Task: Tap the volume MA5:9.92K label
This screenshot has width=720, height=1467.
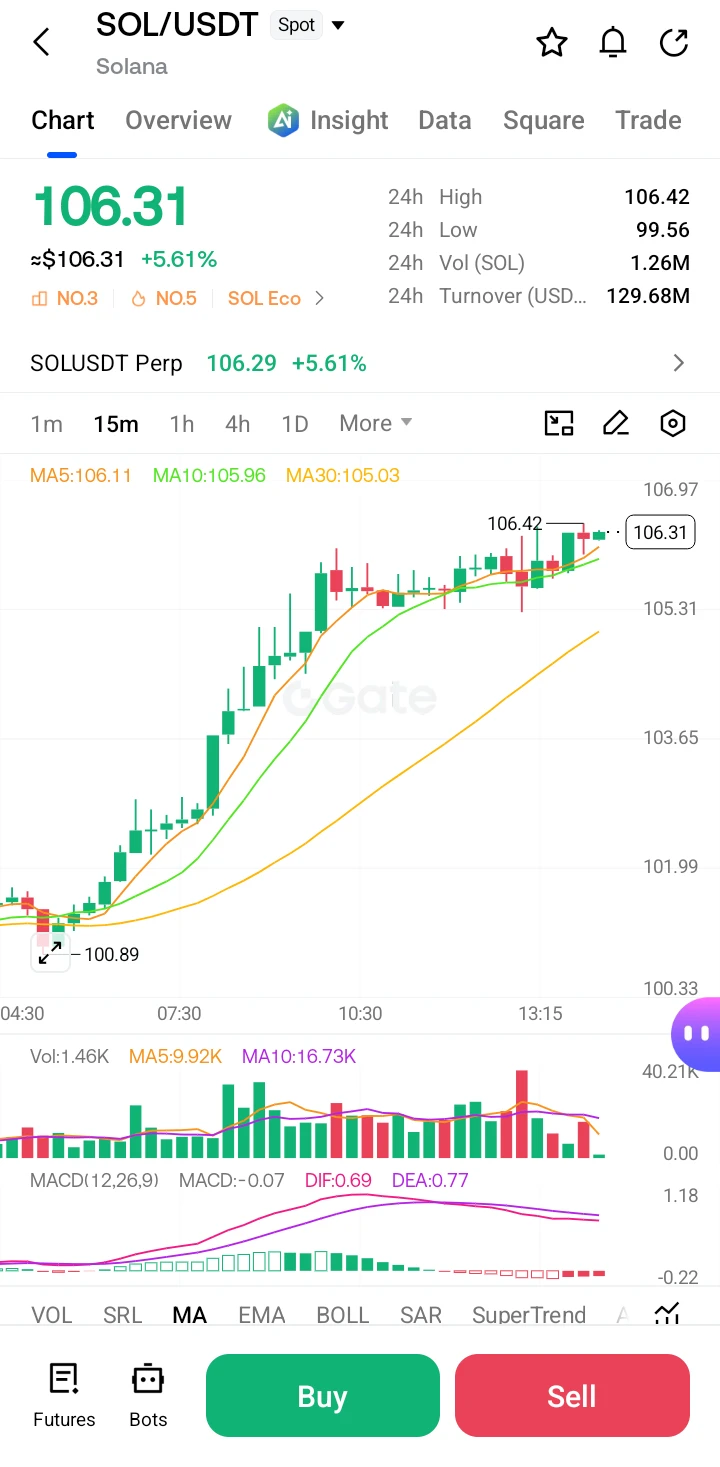Action: click(175, 1056)
